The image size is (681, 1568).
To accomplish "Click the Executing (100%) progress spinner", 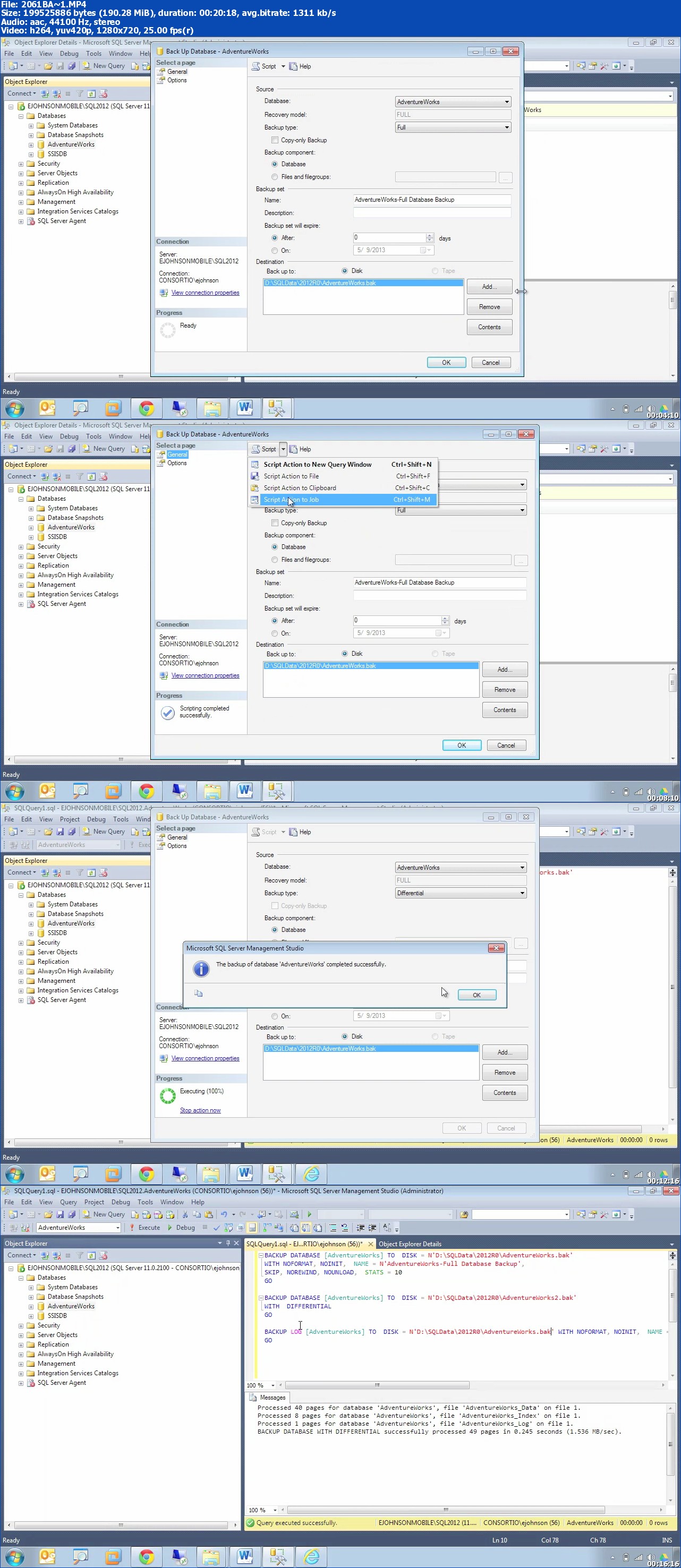I will tap(167, 1095).
